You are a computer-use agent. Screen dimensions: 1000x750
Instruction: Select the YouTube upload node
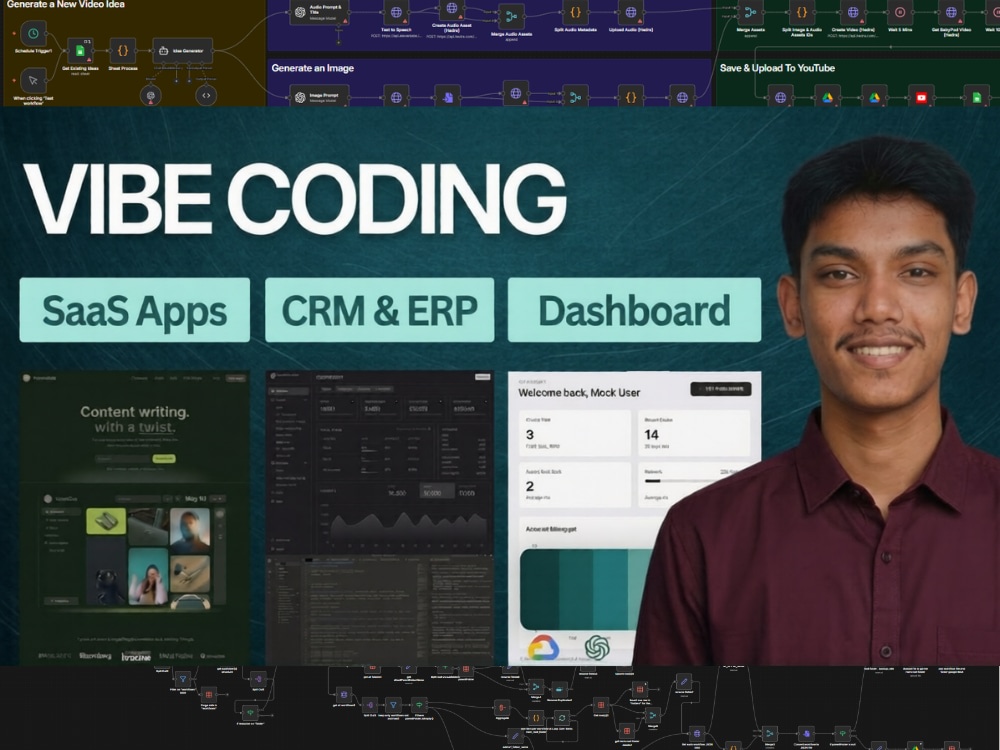[921, 97]
